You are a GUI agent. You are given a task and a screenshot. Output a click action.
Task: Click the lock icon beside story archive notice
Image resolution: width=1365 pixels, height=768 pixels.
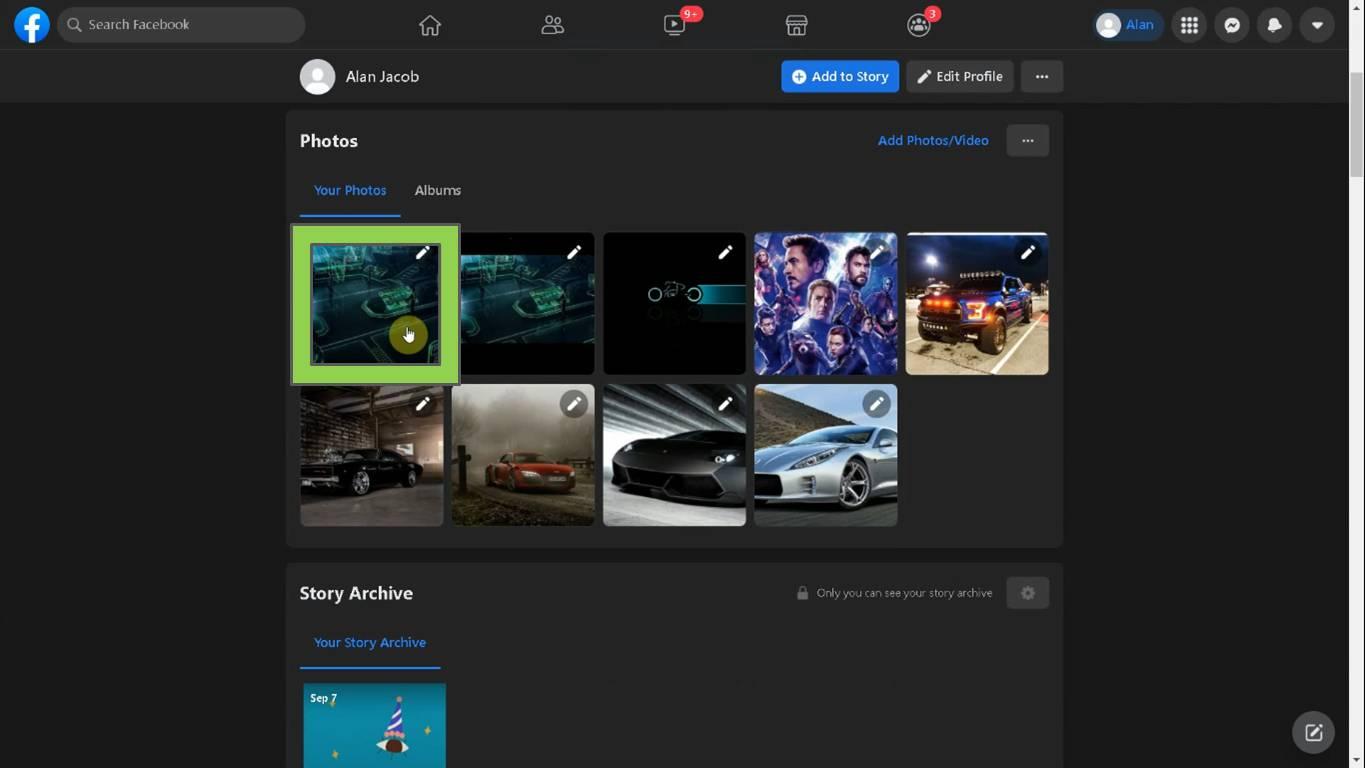[802, 593]
